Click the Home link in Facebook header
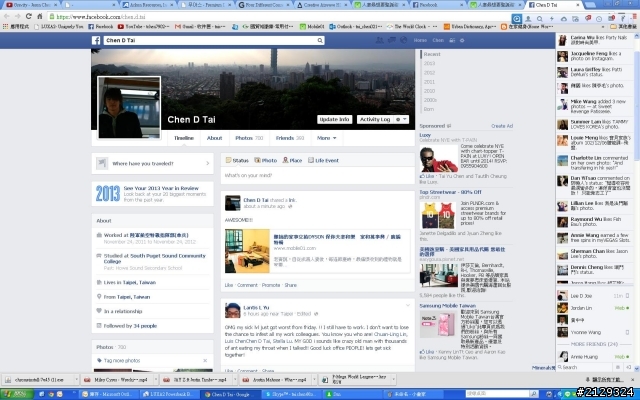Image resolution: width=640 pixels, height=400 pixels. click(420, 40)
